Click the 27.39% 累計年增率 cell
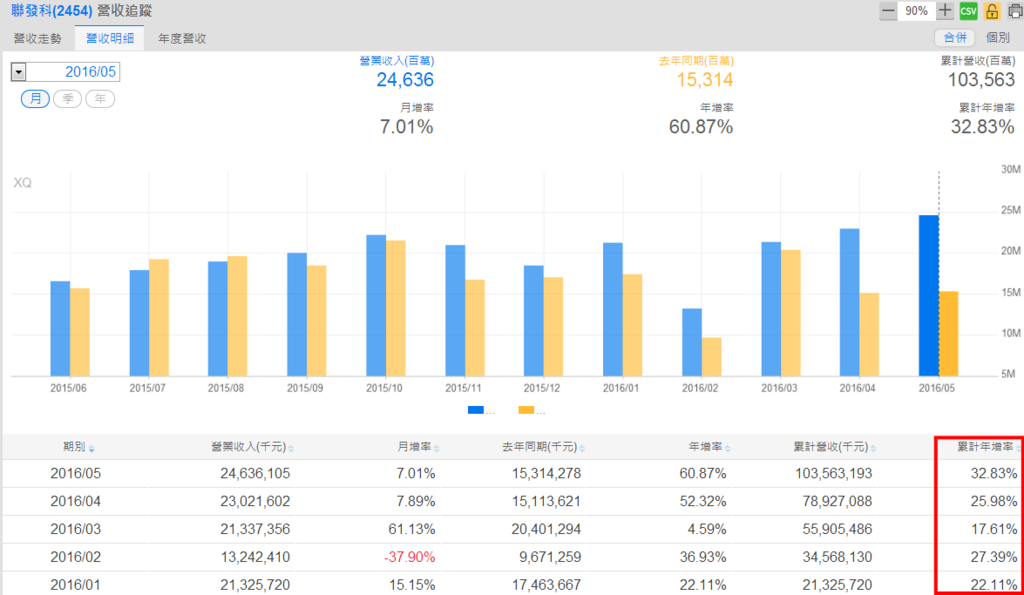The image size is (1024, 595). 994,557
